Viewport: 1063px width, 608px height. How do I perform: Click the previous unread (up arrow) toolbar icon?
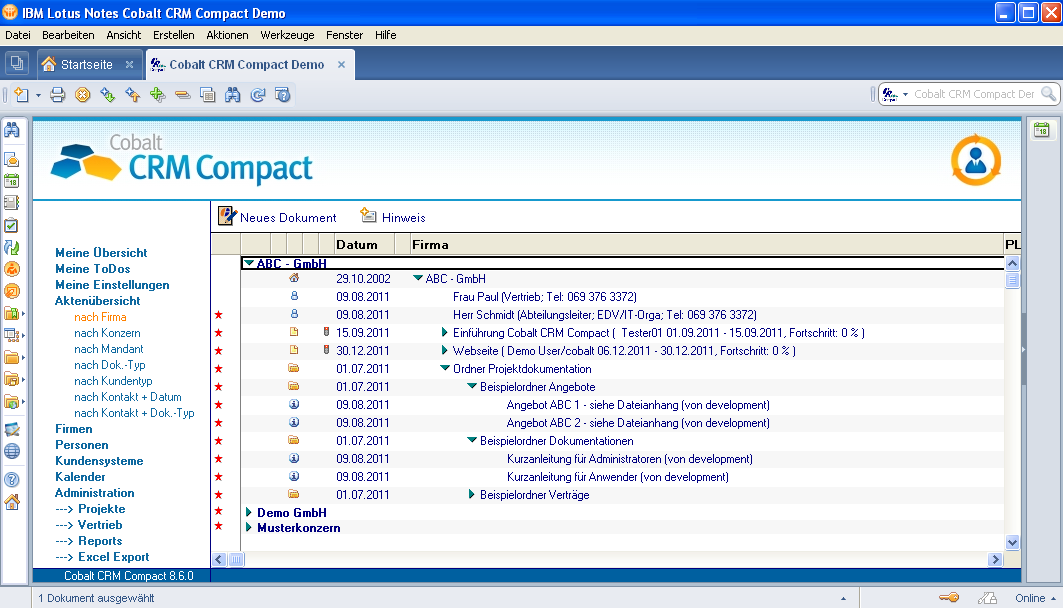pos(133,95)
